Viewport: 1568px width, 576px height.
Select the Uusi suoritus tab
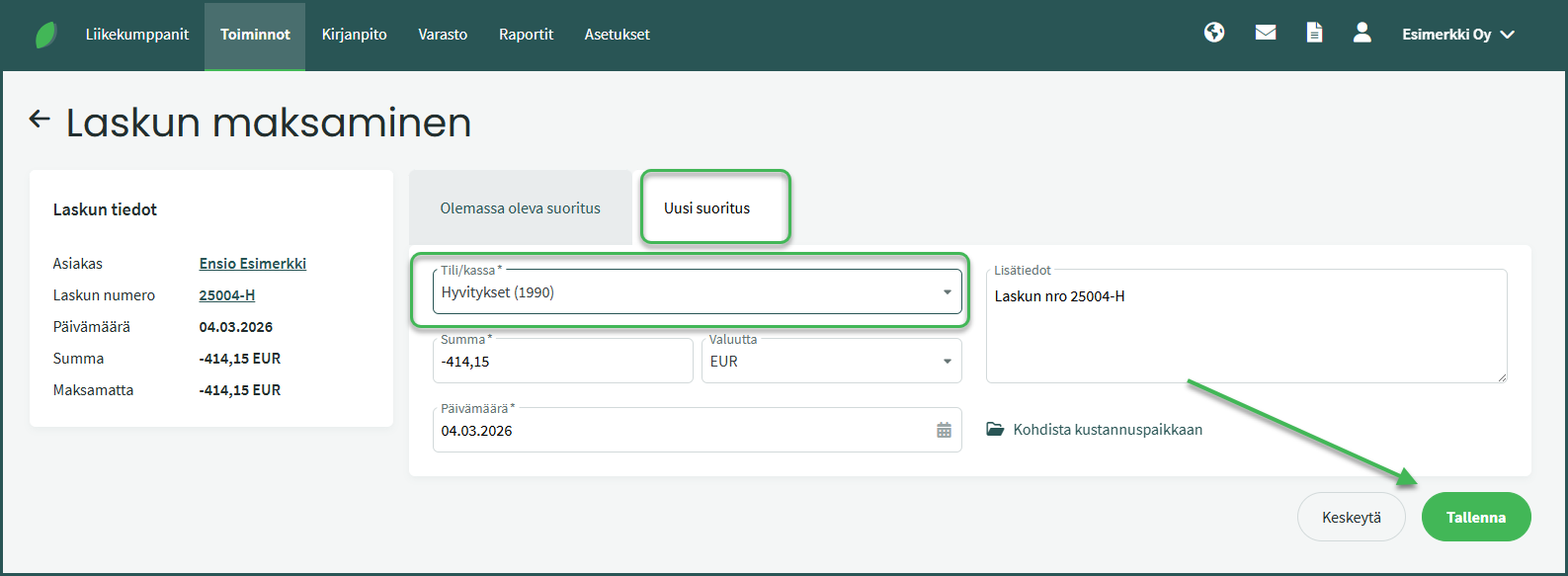point(706,208)
